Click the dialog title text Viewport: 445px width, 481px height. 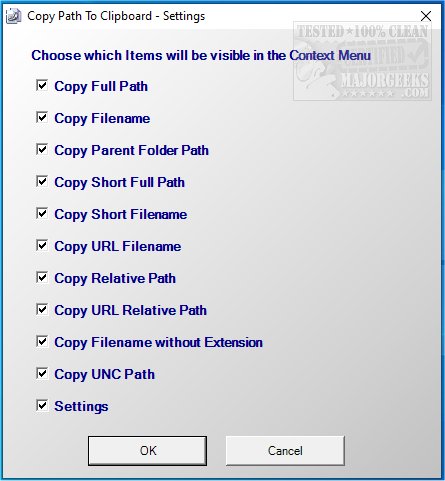pos(116,16)
